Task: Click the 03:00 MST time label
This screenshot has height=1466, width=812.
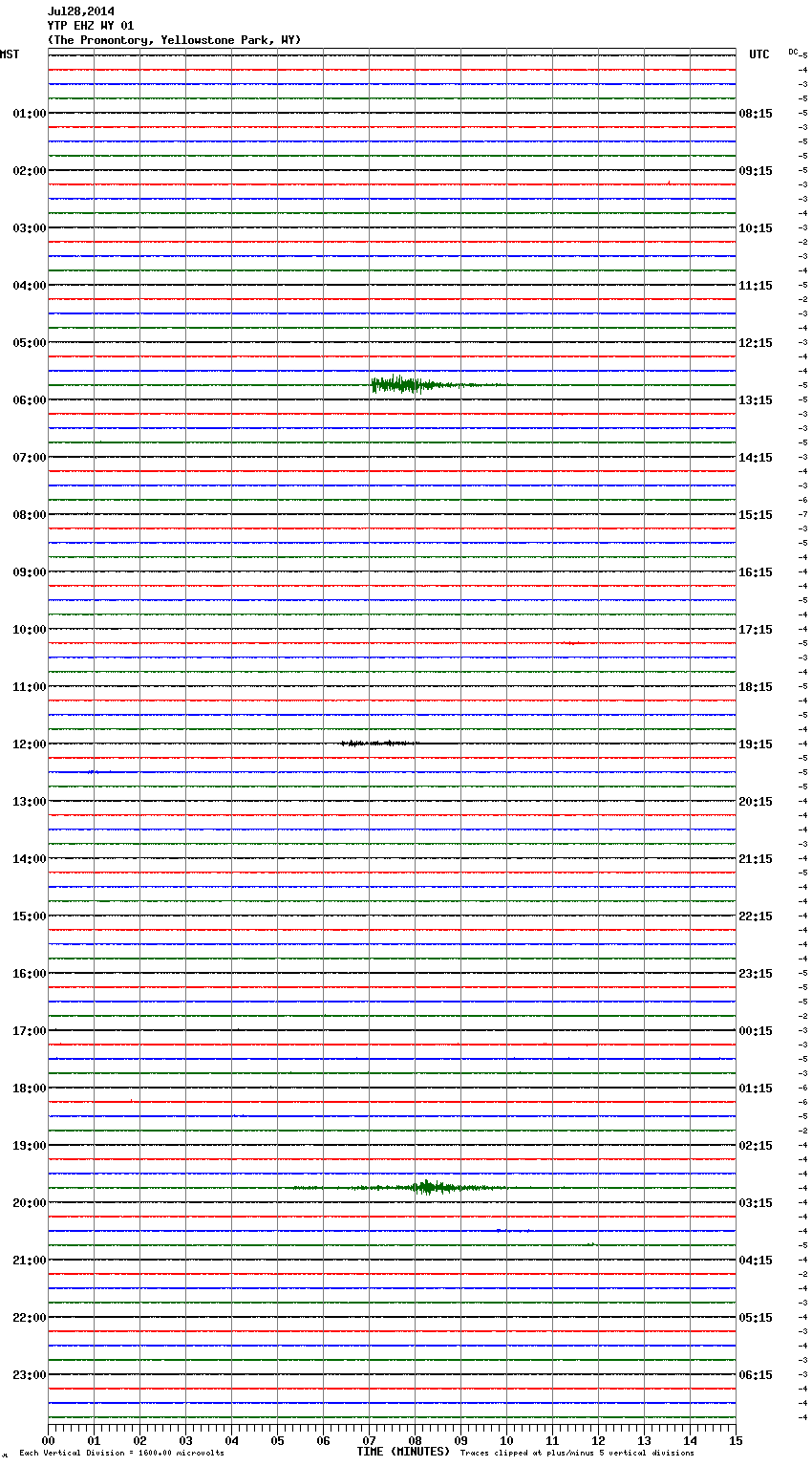Action: pyautogui.click(x=30, y=228)
